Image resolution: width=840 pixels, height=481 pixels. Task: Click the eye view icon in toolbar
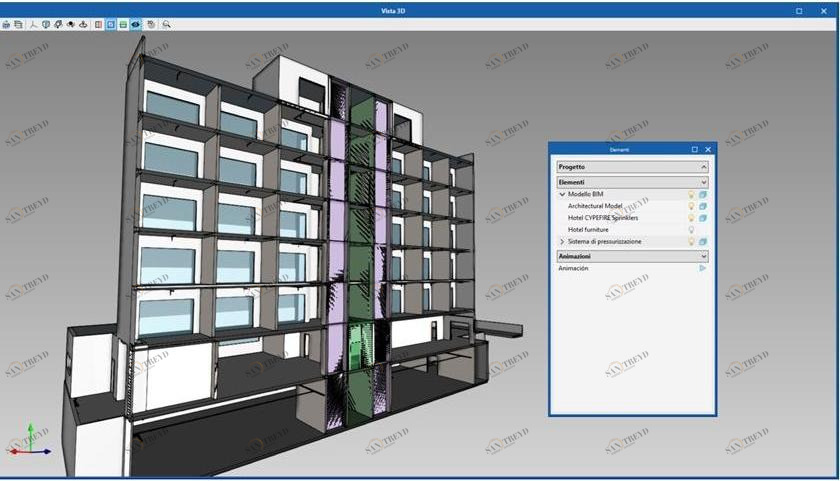click(135, 23)
